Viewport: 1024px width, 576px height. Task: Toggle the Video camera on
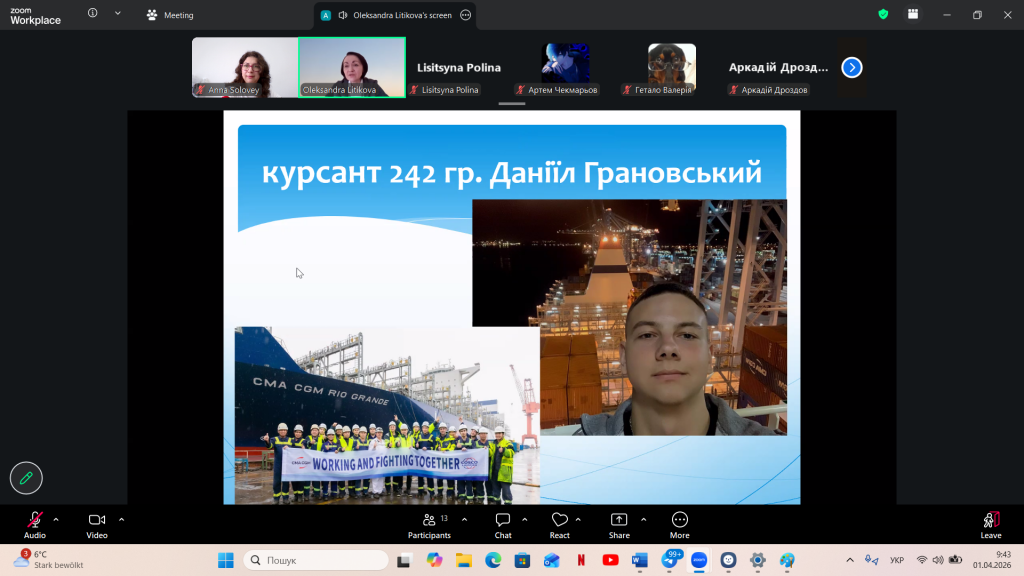[x=97, y=521]
